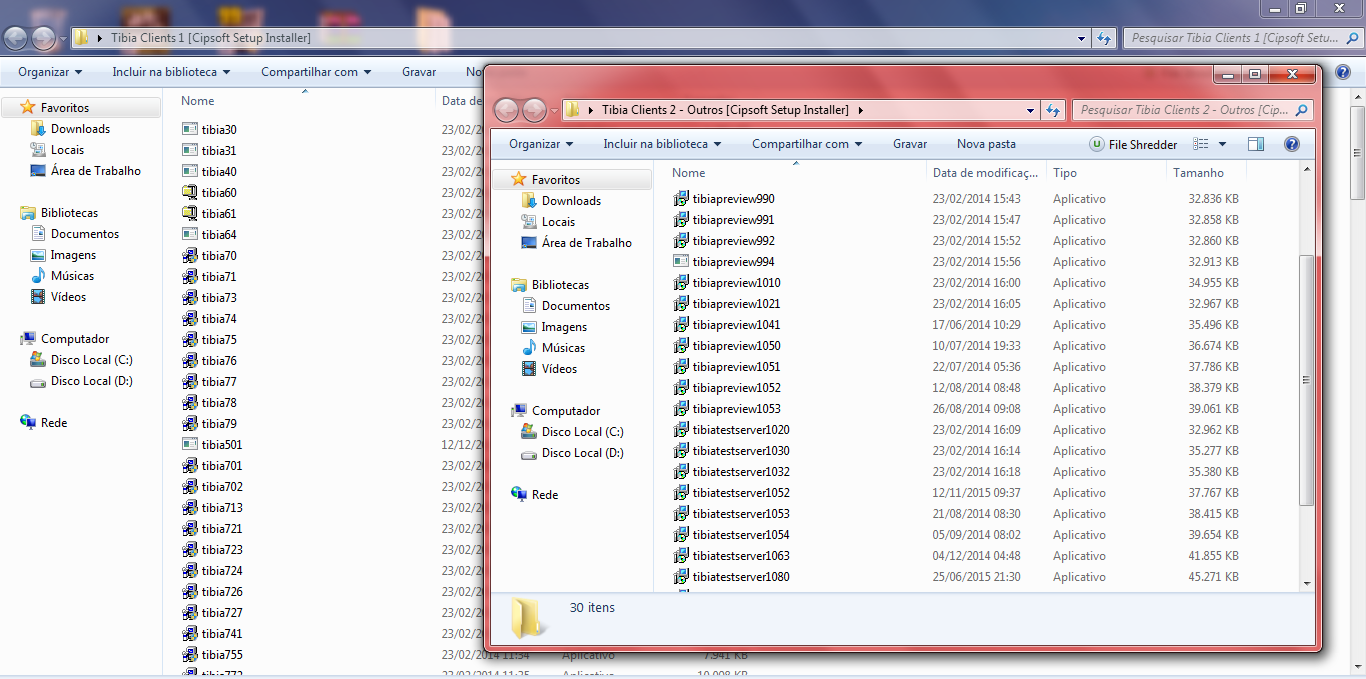The width and height of the screenshot is (1366, 679).
Task: Click the scroll down arrow in Tibia Clients 2 file list
Action: tap(1306, 582)
